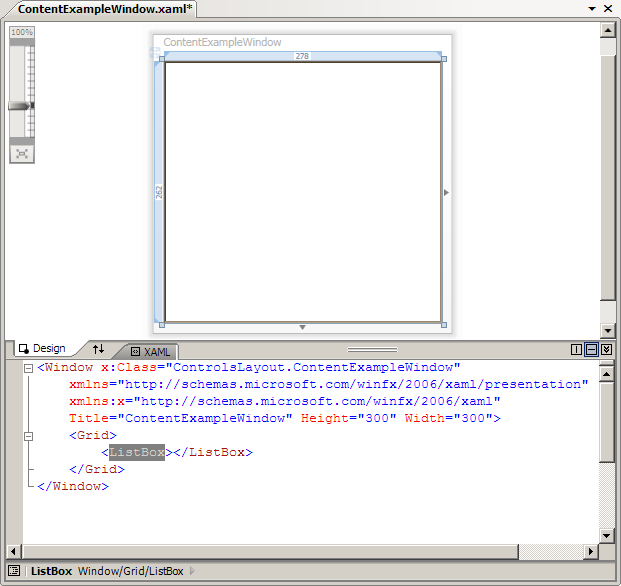Select the ContentExampleWindow.xaml* document tab
621x586 pixels.
point(105,9)
